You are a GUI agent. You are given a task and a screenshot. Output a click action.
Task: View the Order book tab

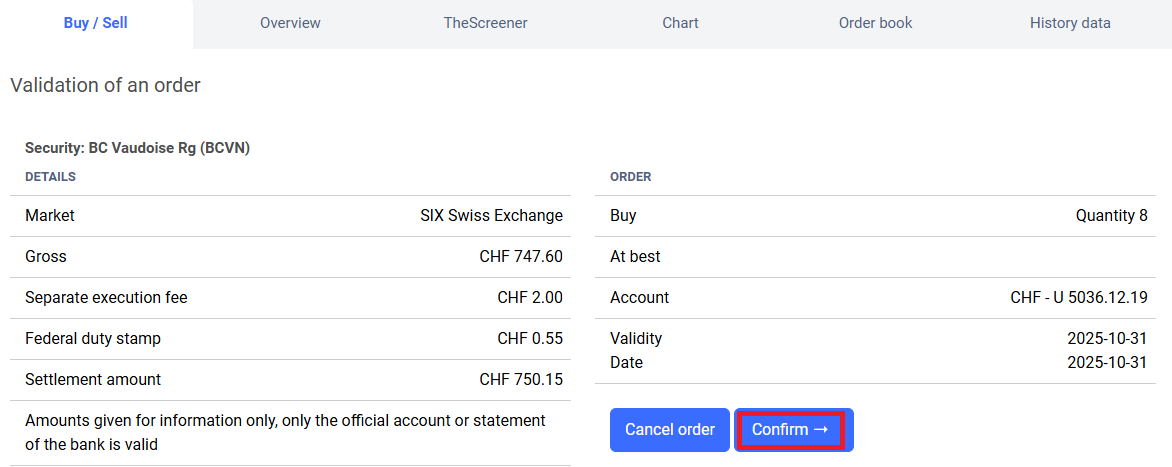point(875,23)
